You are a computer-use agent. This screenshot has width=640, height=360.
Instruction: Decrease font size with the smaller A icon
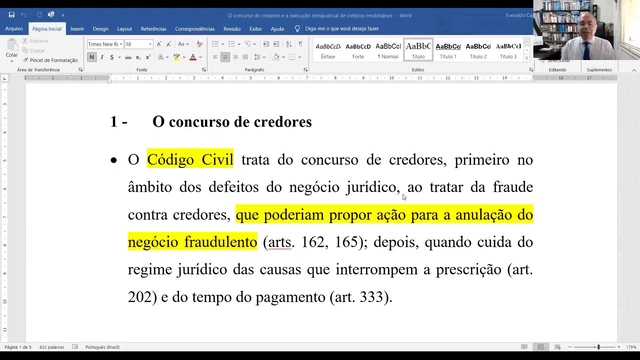click(169, 44)
